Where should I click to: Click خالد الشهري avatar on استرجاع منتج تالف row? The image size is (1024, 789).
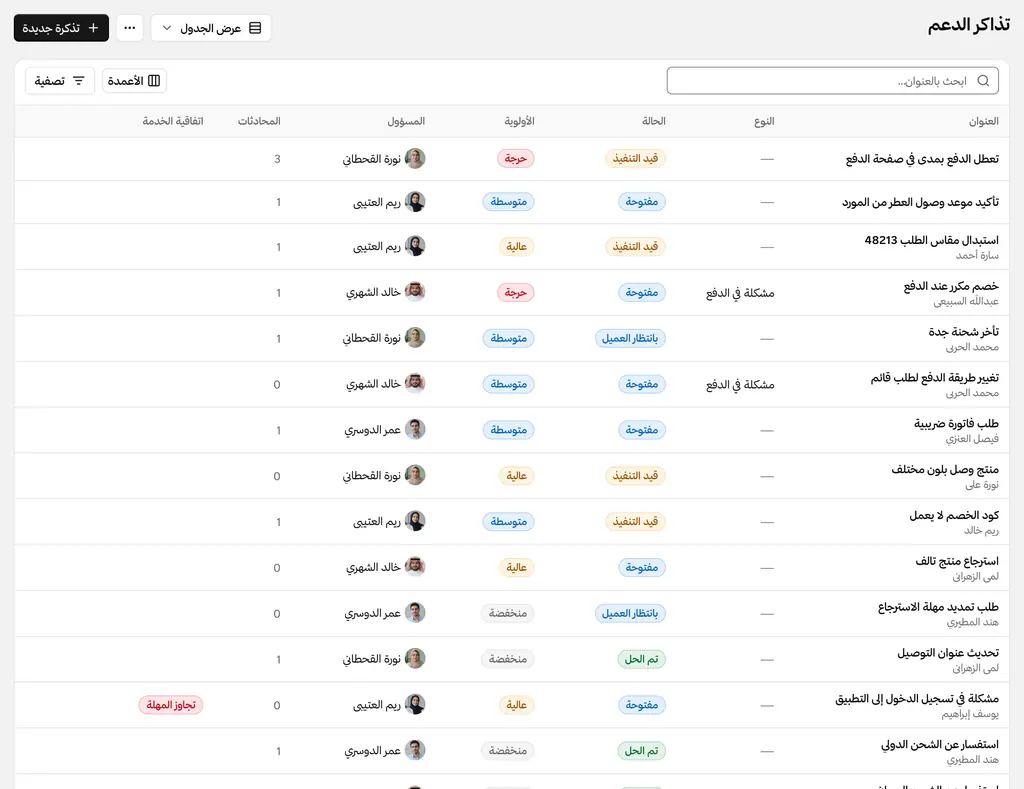(415, 567)
